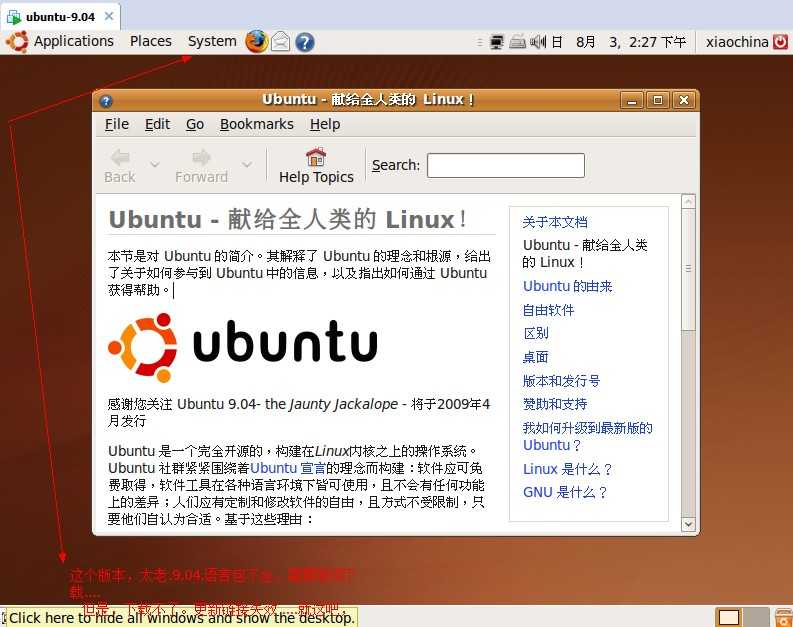793x627 pixels.
Task: Open the clock showing 2:27 下午
Action: pyautogui.click(x=619, y=41)
